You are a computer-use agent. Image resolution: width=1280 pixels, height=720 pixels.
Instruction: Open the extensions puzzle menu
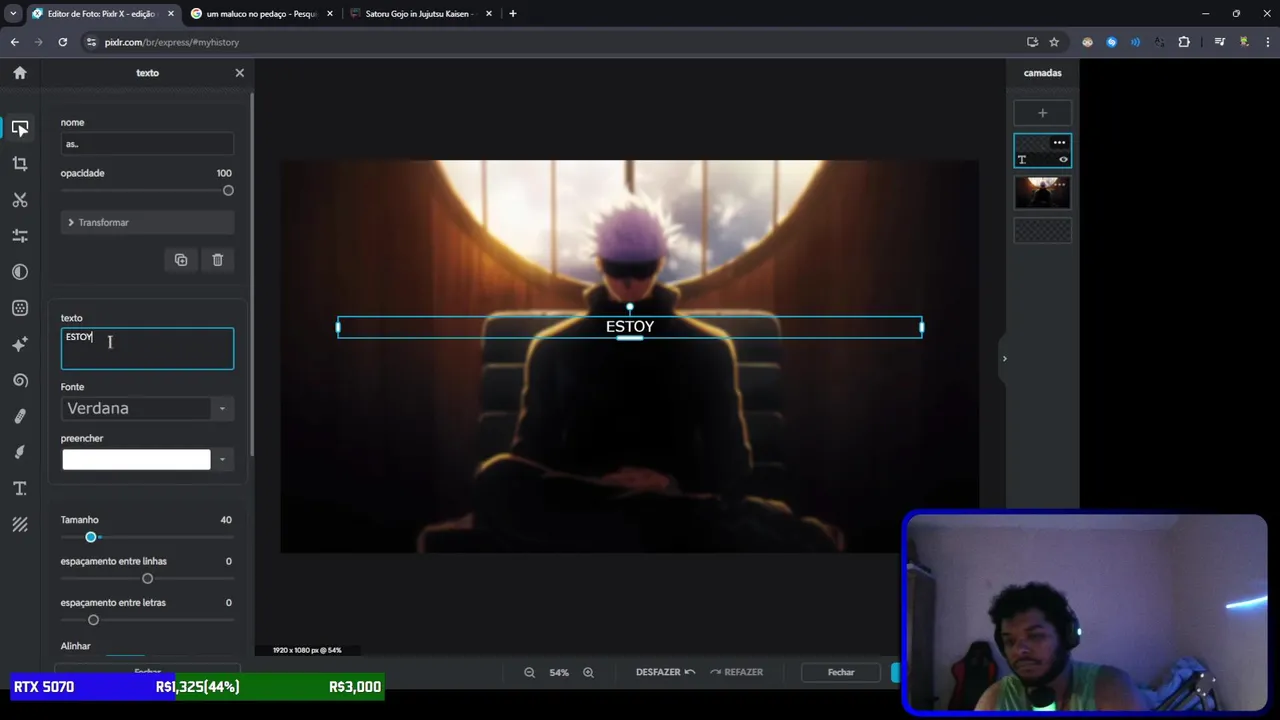1184,42
